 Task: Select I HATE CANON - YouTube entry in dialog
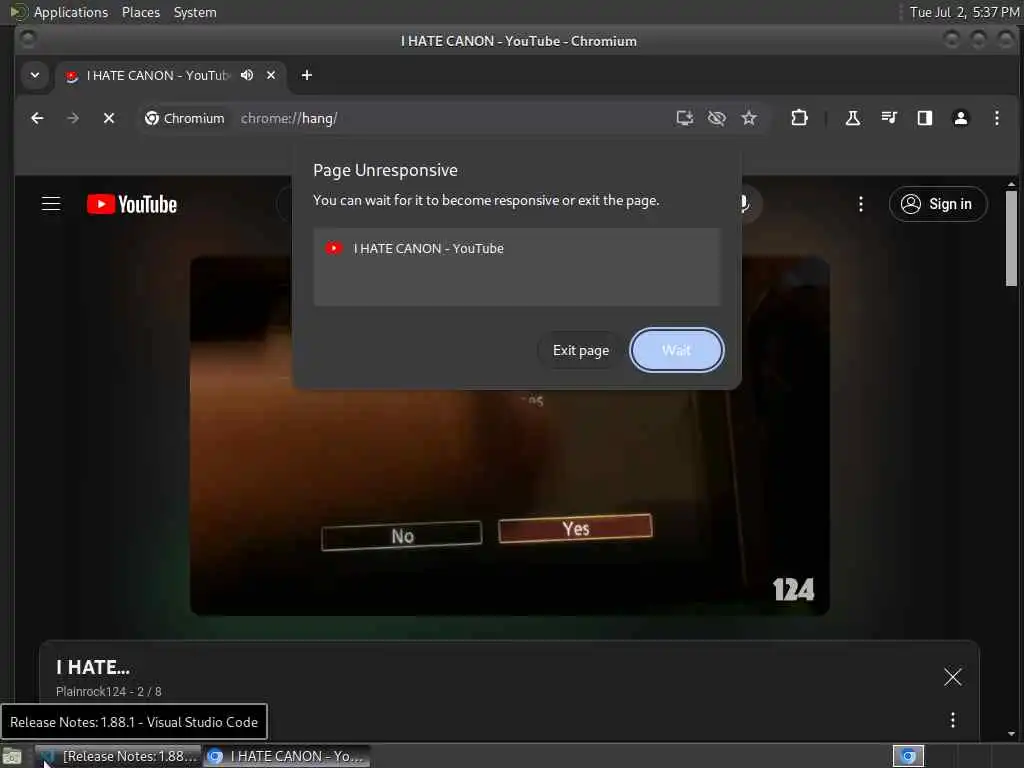click(x=517, y=249)
